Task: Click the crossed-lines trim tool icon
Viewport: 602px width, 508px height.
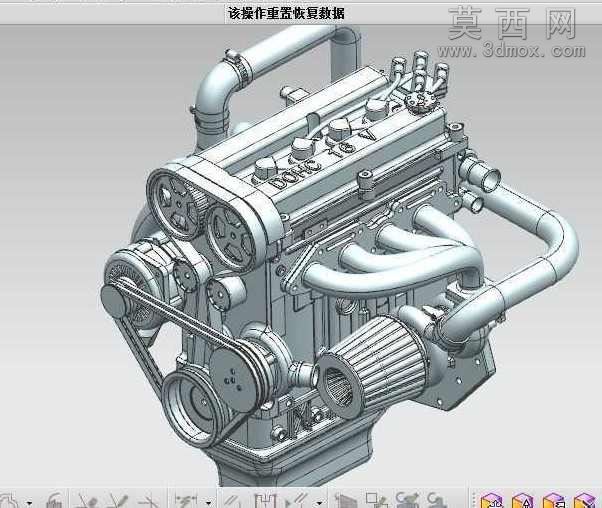Action: tap(149, 500)
